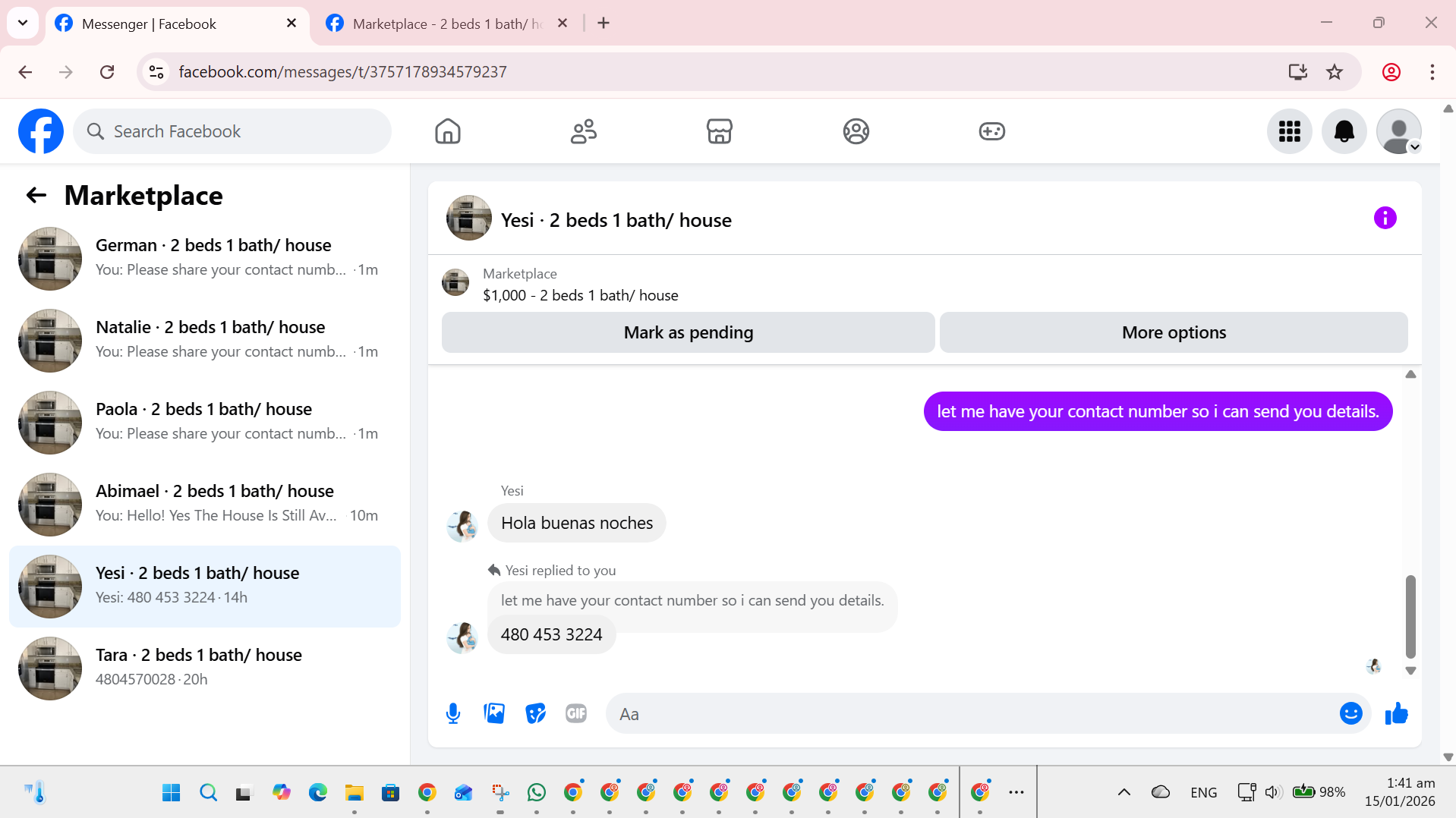
Task: Open the Paola conversation
Action: click(205, 423)
